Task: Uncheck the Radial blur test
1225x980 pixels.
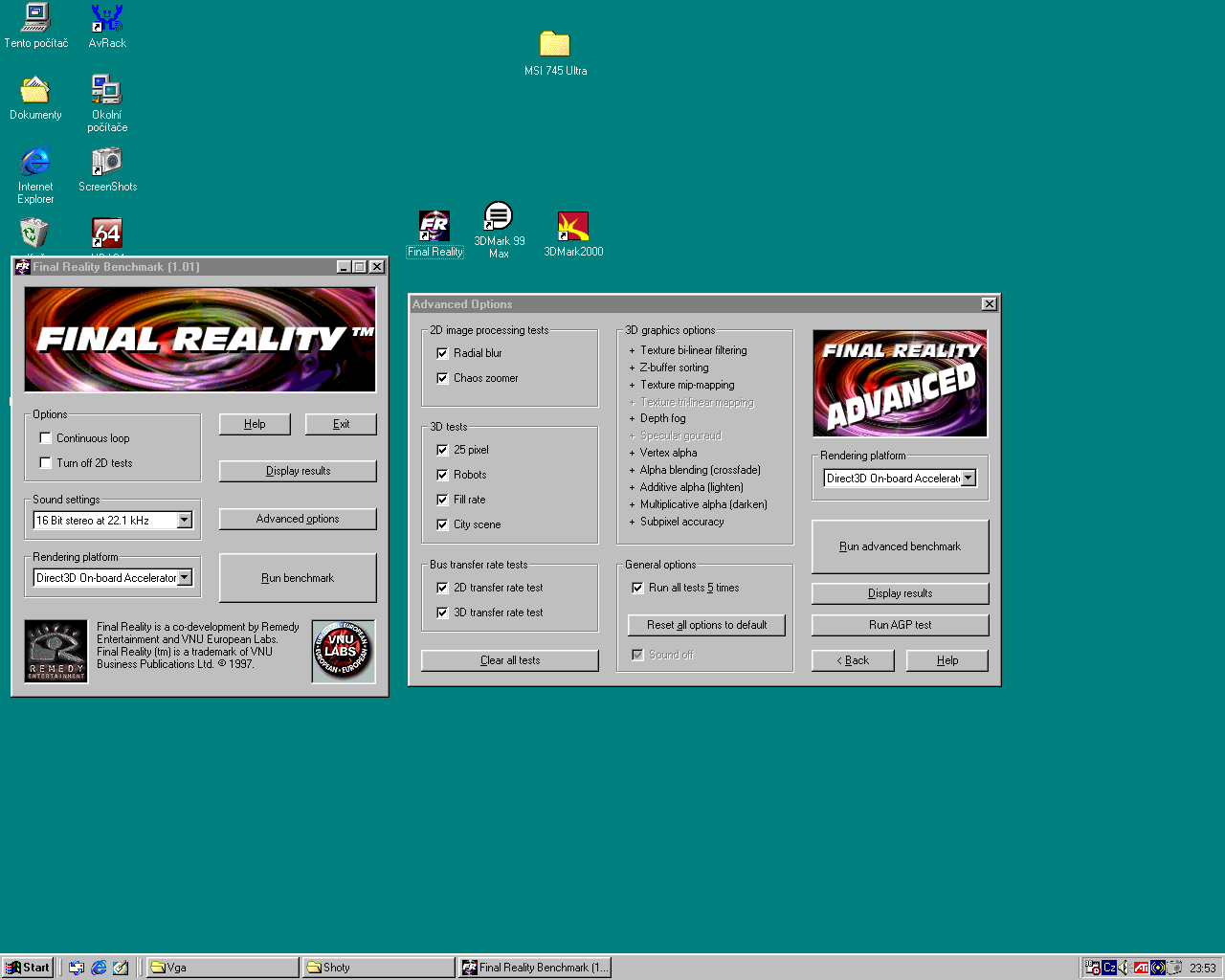Action: (442, 353)
